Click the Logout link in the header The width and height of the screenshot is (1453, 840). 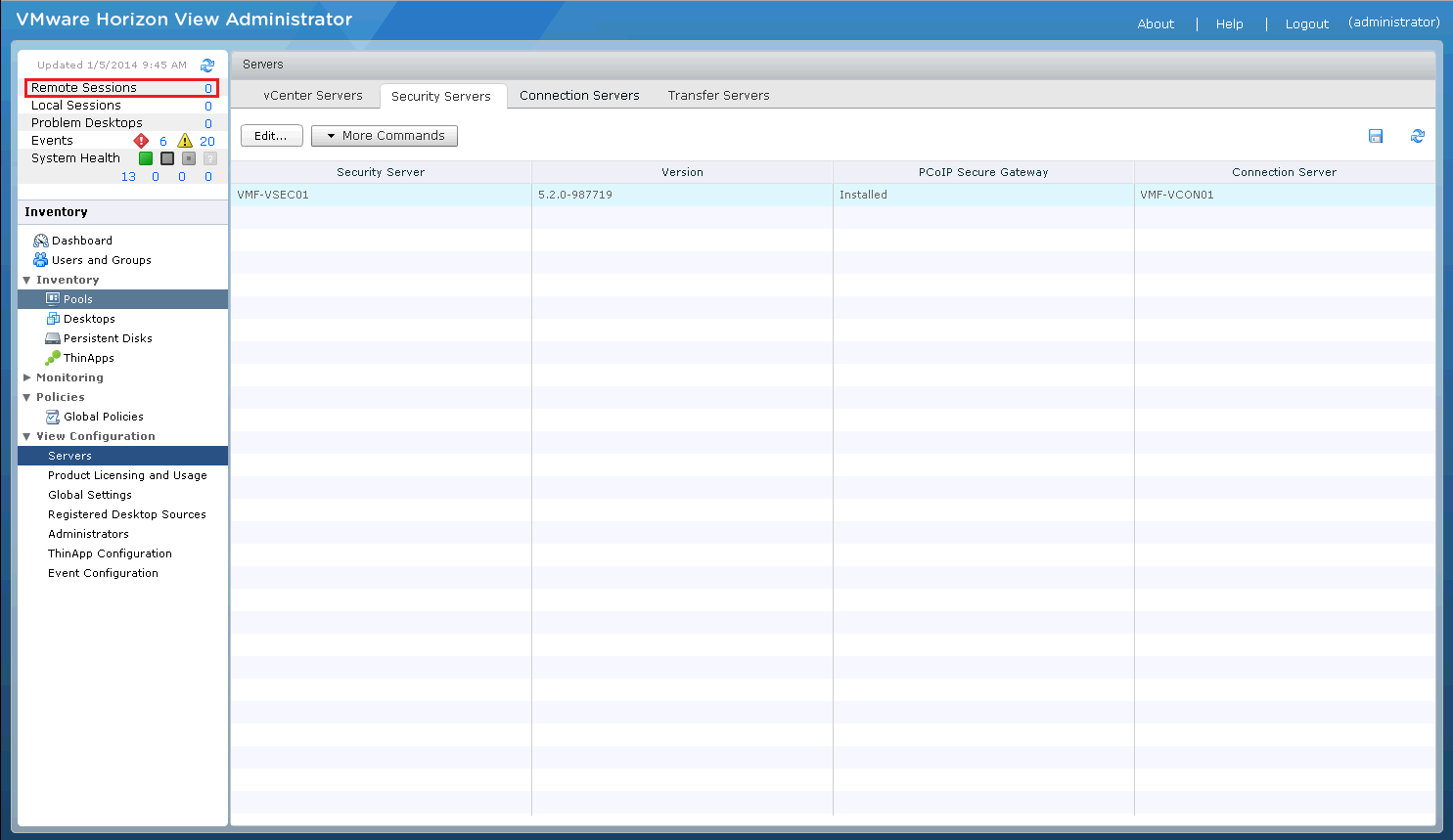pyautogui.click(x=1306, y=24)
